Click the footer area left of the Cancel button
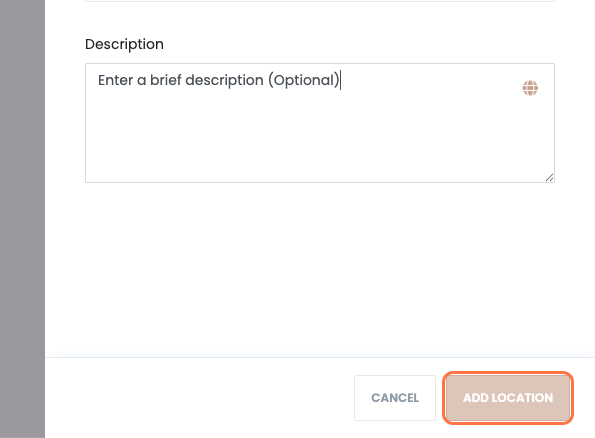 tap(199, 398)
